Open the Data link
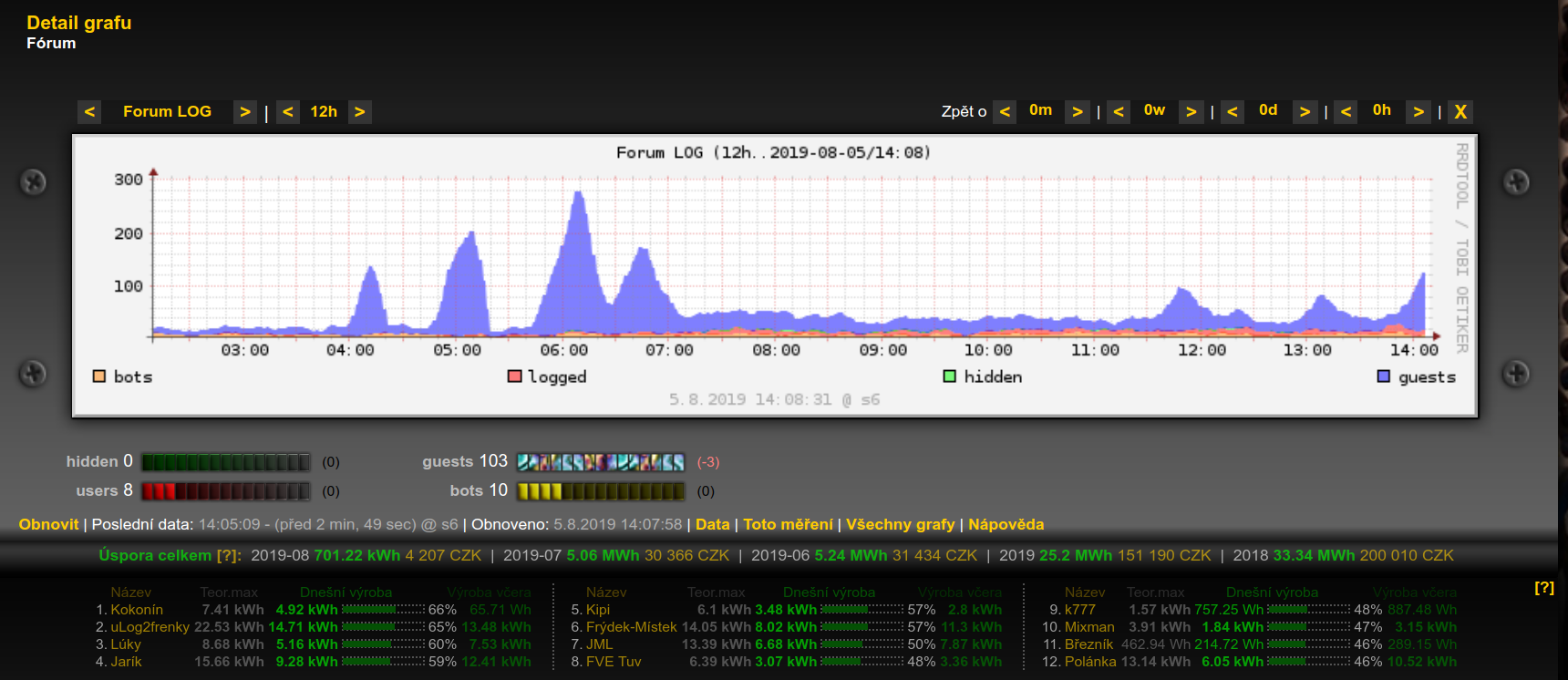 click(712, 524)
